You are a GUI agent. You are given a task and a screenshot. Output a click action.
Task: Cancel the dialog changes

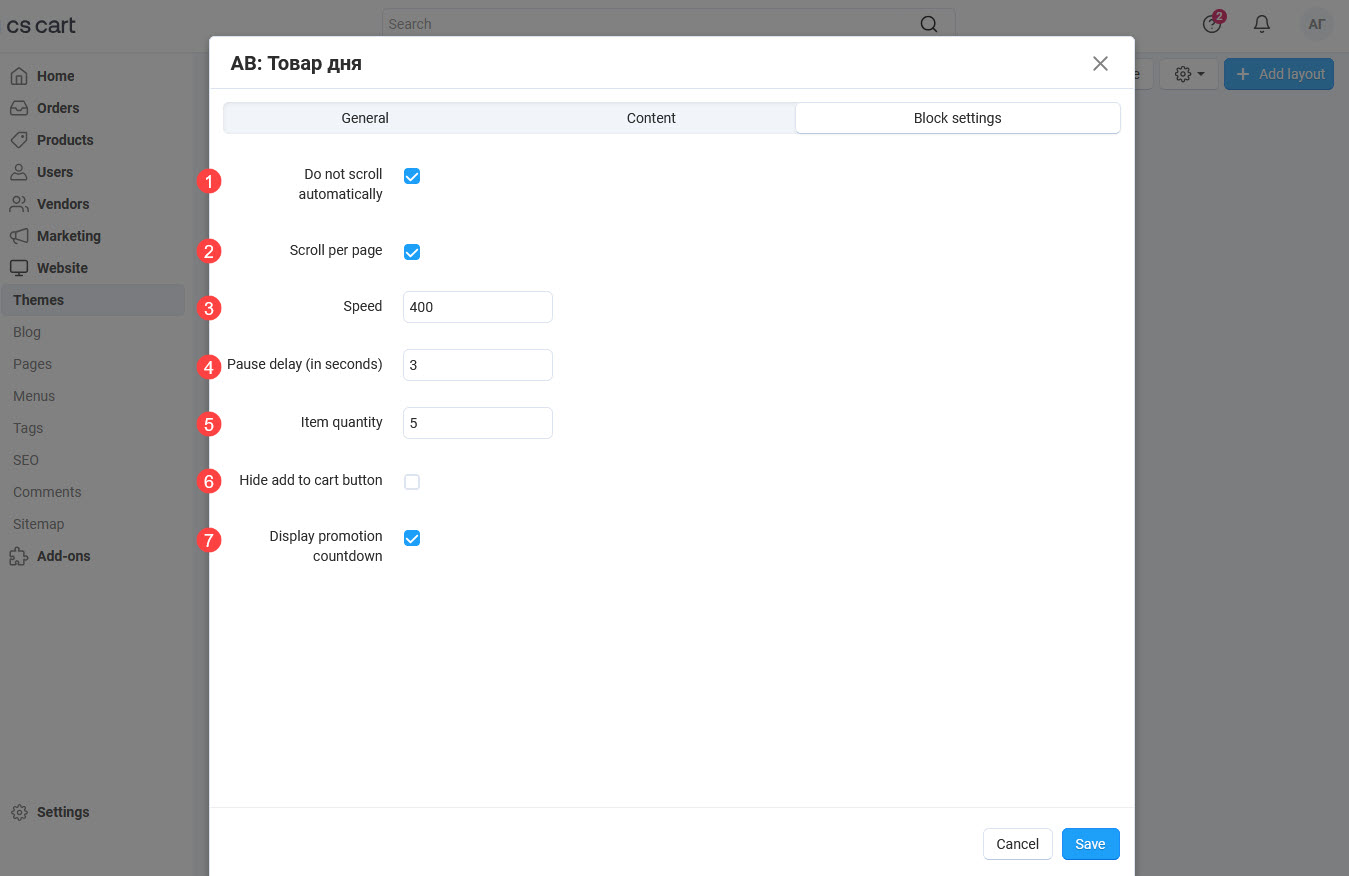point(1017,844)
